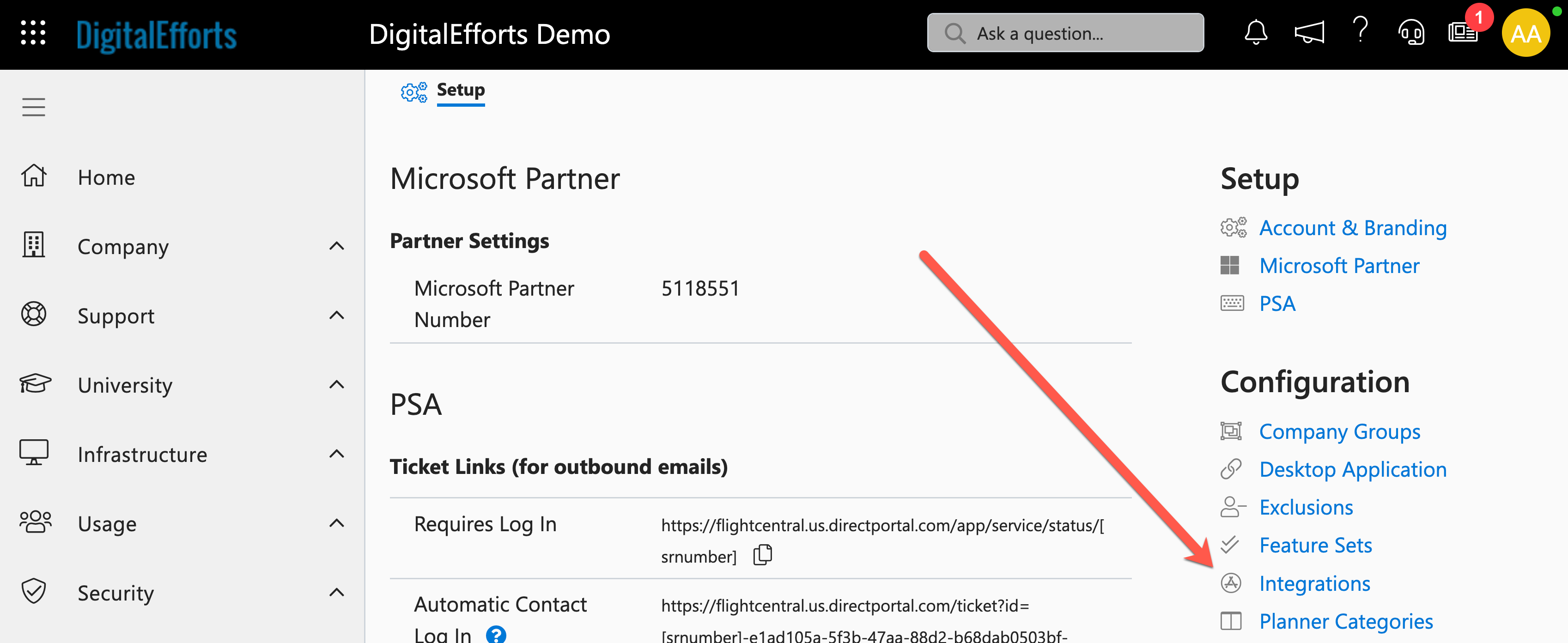Image resolution: width=1568 pixels, height=643 pixels.
Task: Click the Planner Categories board icon
Action: (x=1231, y=621)
